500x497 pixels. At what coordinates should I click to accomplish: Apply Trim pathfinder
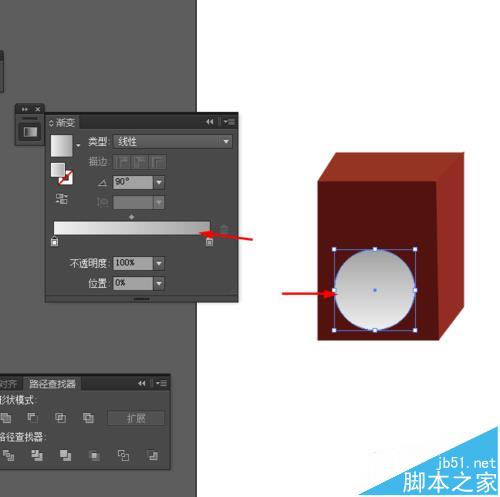[37, 455]
